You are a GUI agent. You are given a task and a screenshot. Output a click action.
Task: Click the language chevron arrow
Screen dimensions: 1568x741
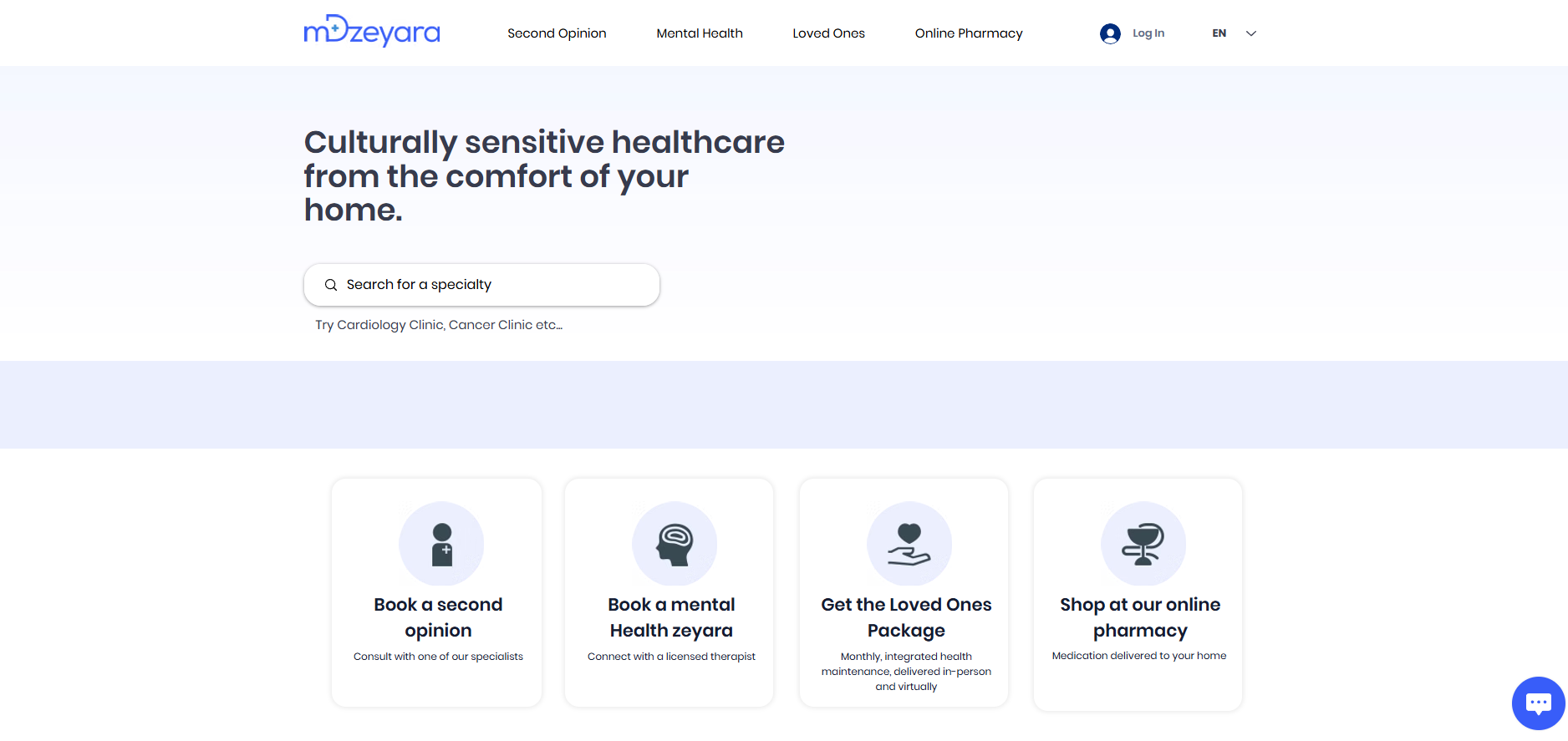pyautogui.click(x=1251, y=33)
